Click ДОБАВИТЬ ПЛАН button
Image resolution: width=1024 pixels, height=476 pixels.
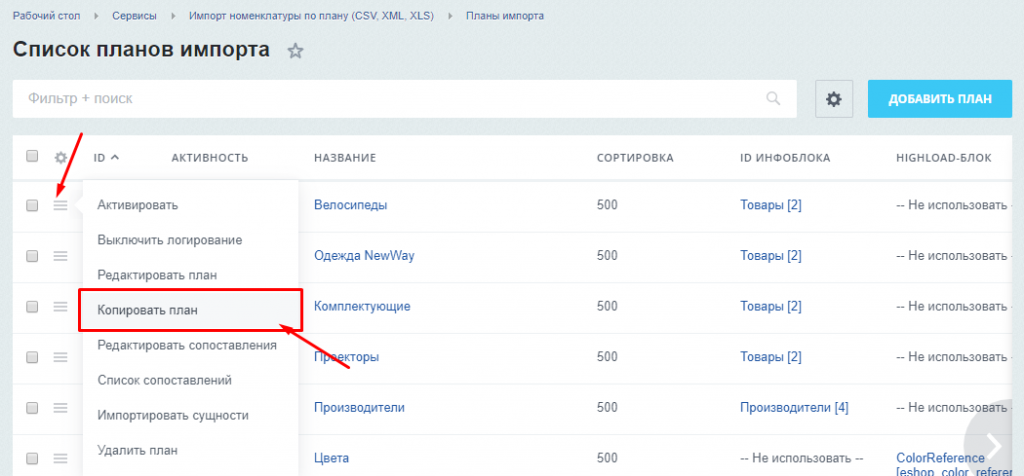(x=940, y=99)
